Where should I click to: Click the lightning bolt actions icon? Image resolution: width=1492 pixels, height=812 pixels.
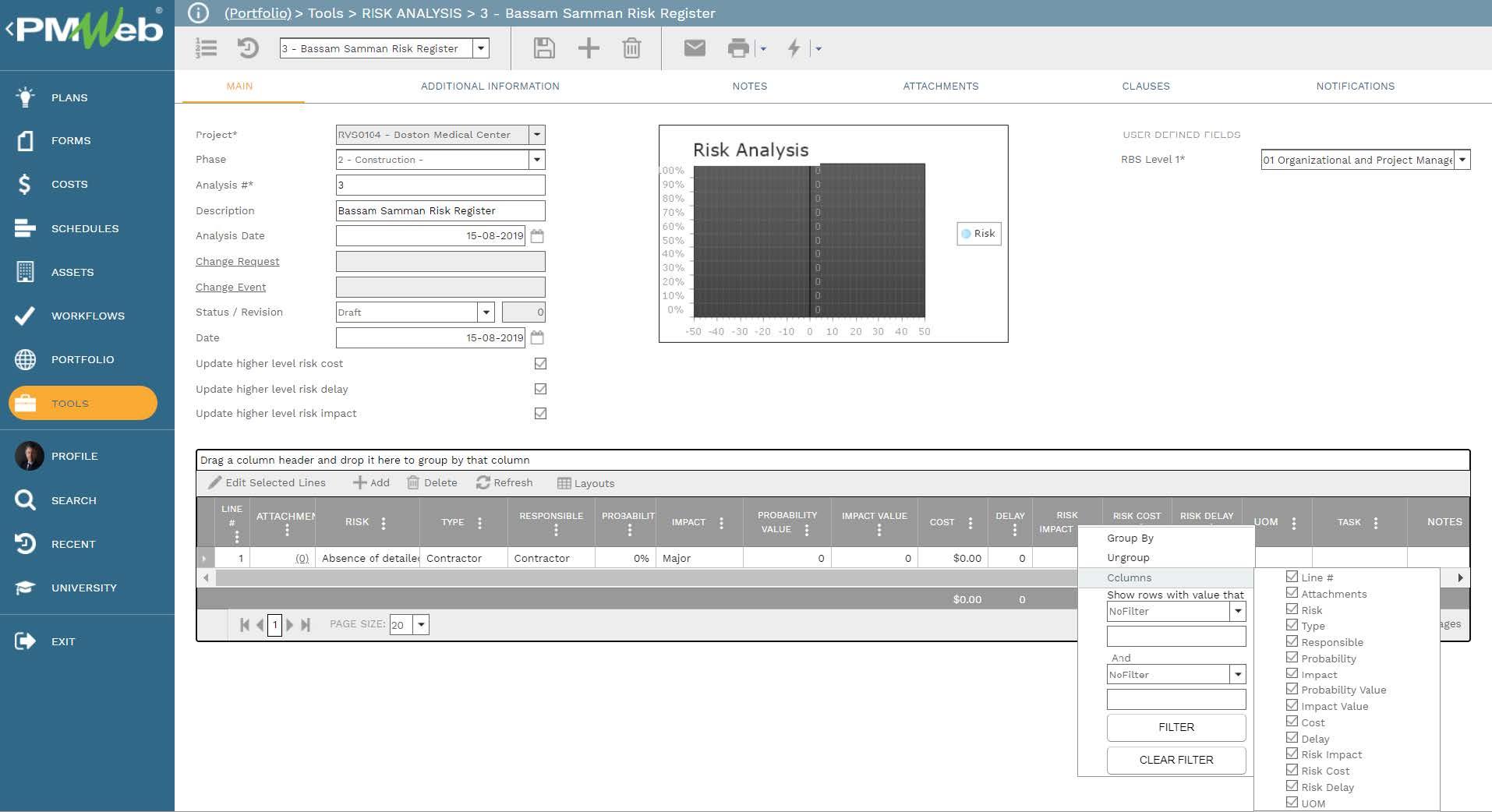(794, 48)
